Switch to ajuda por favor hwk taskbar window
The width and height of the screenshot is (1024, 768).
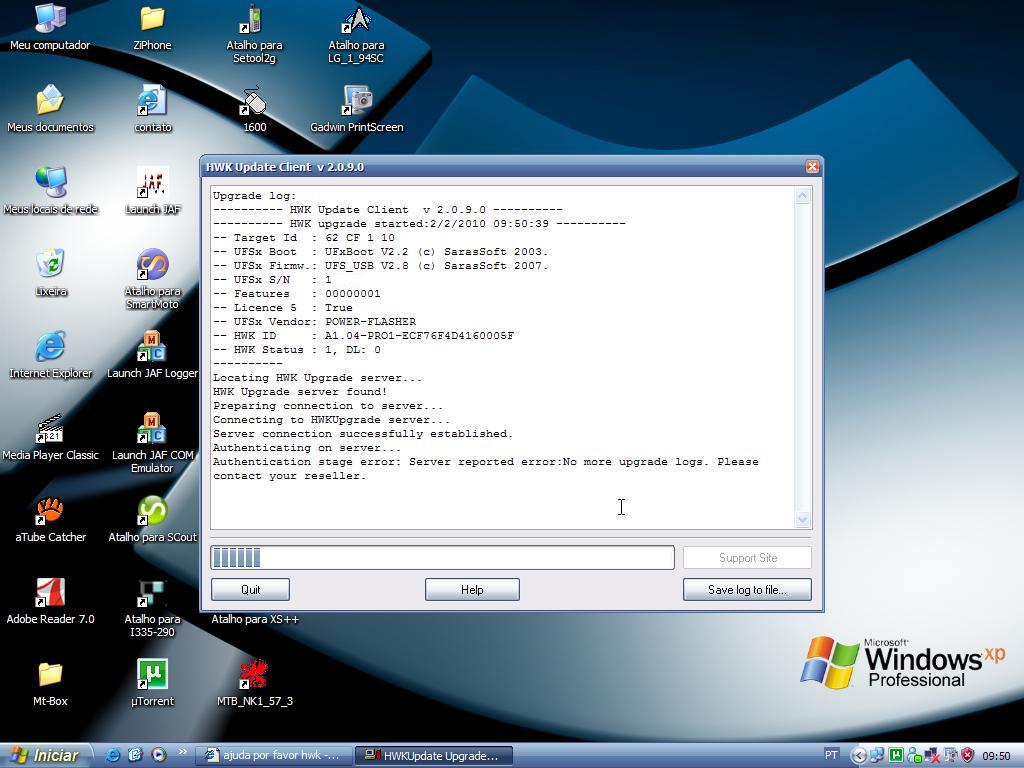pyautogui.click(x=272, y=756)
